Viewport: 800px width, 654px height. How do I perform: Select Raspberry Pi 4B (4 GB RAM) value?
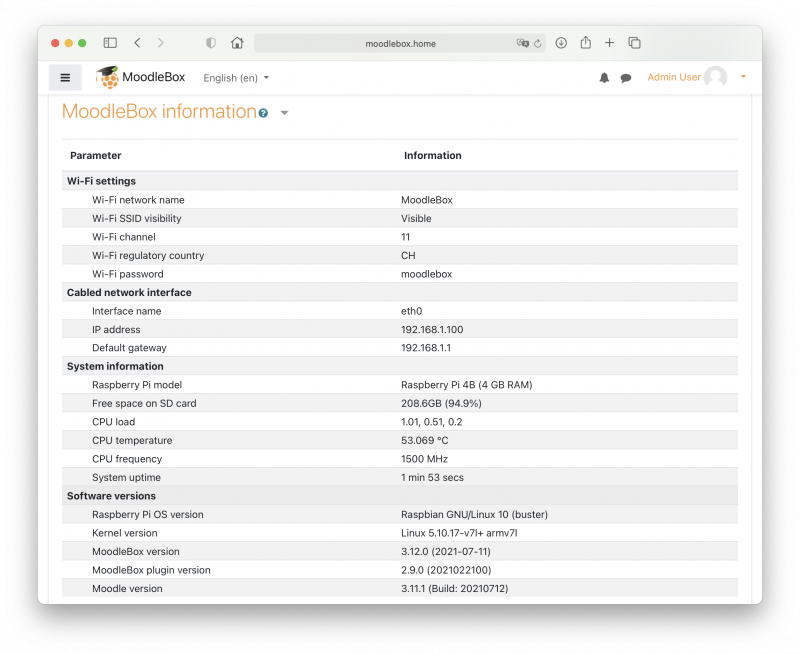pos(466,385)
